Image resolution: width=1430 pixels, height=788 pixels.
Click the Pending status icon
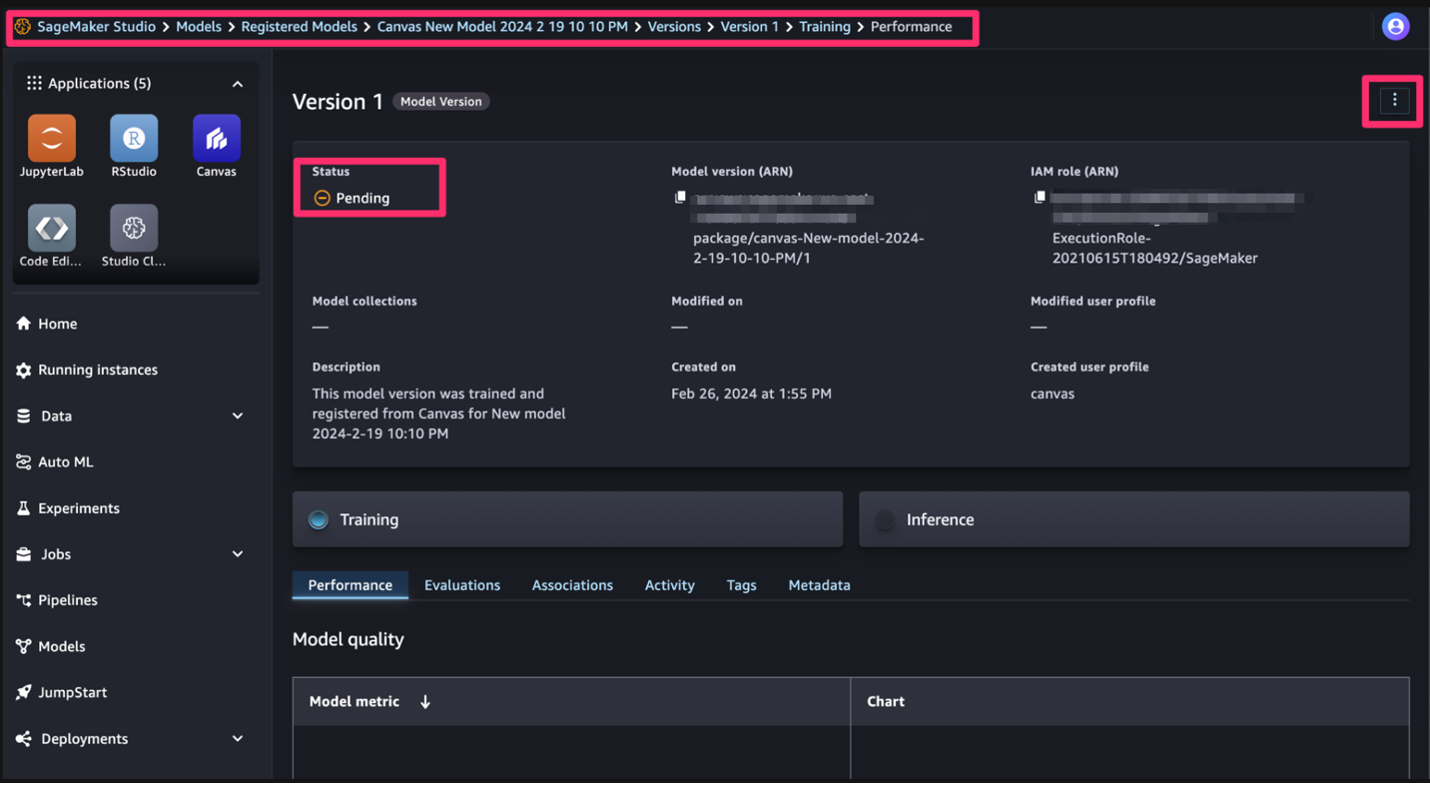pyautogui.click(x=322, y=198)
